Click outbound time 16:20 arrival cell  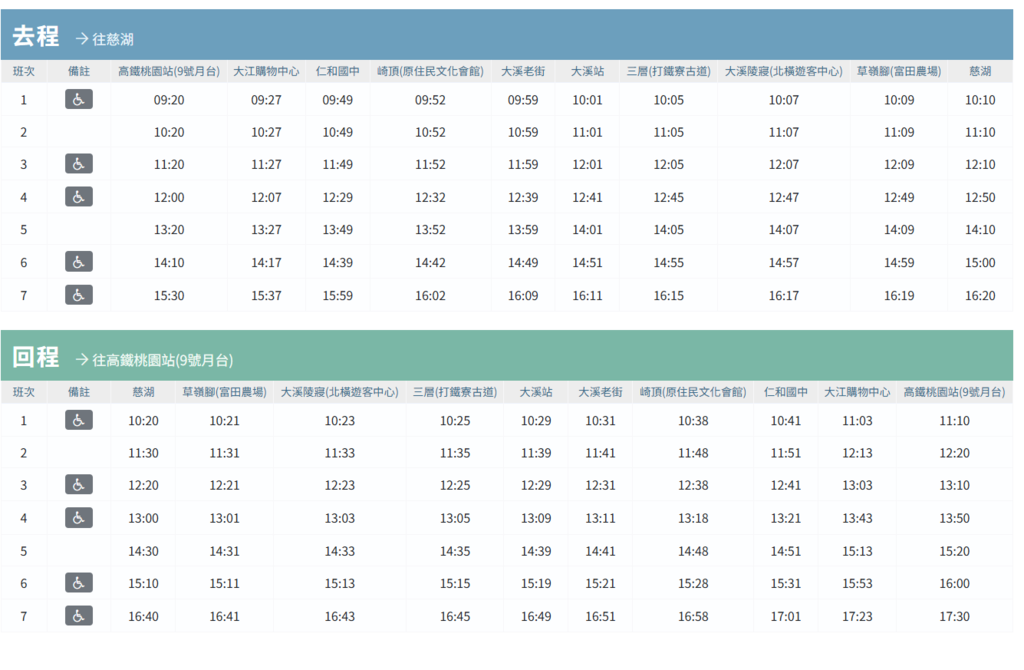click(980, 296)
